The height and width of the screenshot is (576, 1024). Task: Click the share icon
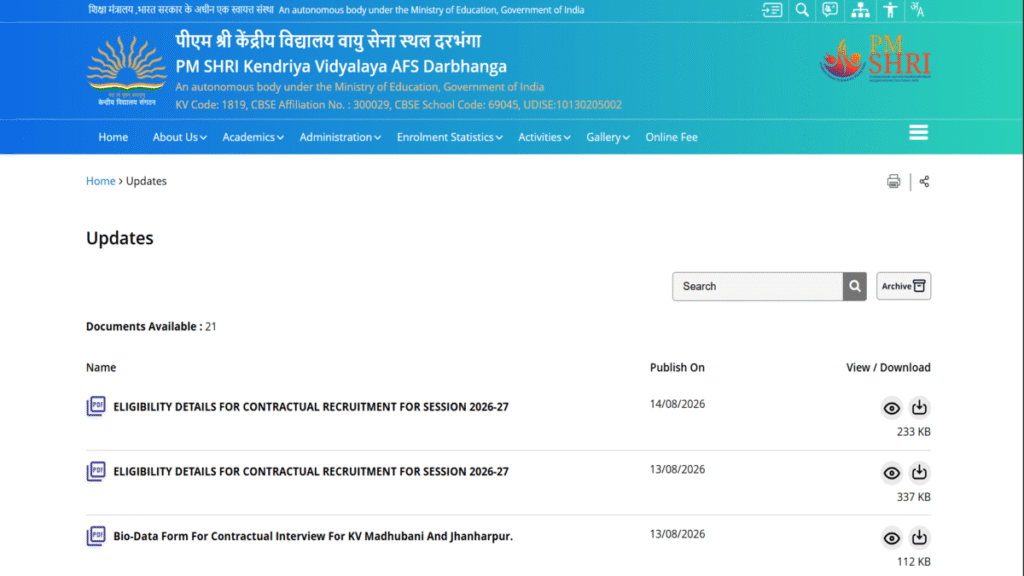point(924,182)
